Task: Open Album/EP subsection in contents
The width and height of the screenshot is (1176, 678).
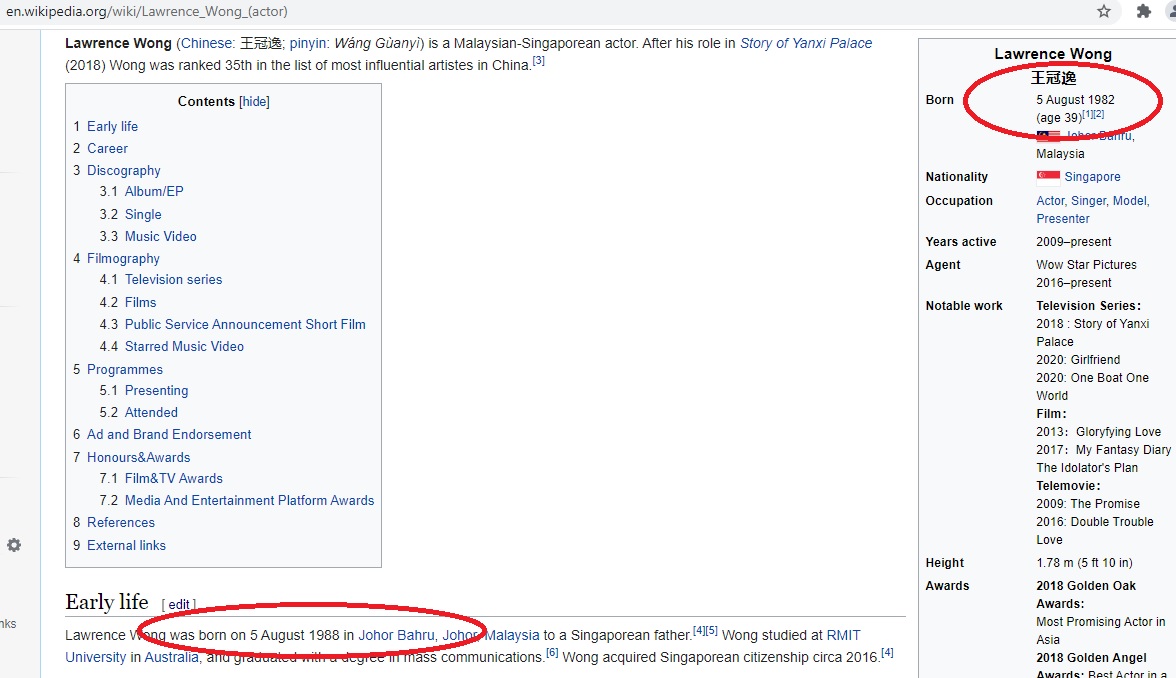Action: pyautogui.click(x=154, y=191)
